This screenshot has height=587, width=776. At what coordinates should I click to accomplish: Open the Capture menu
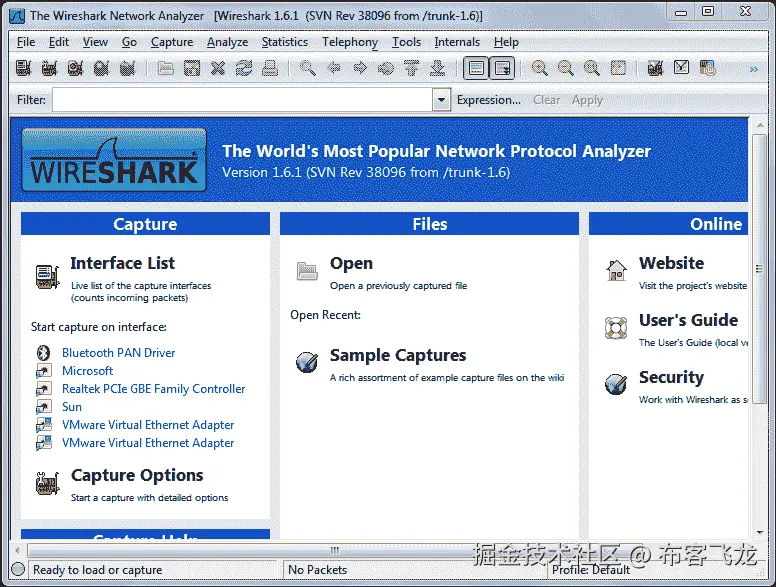[172, 42]
